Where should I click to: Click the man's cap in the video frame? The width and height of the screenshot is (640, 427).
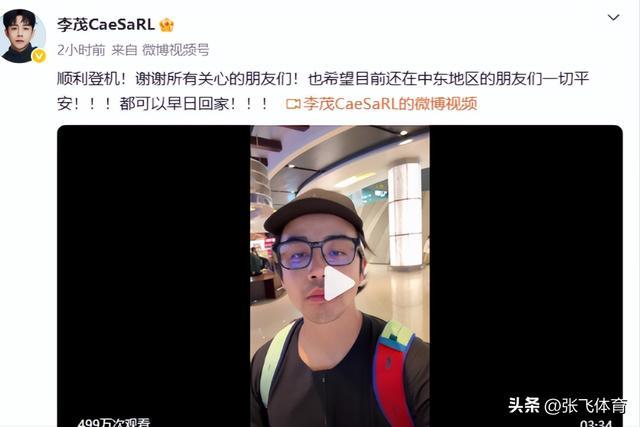(x=313, y=211)
